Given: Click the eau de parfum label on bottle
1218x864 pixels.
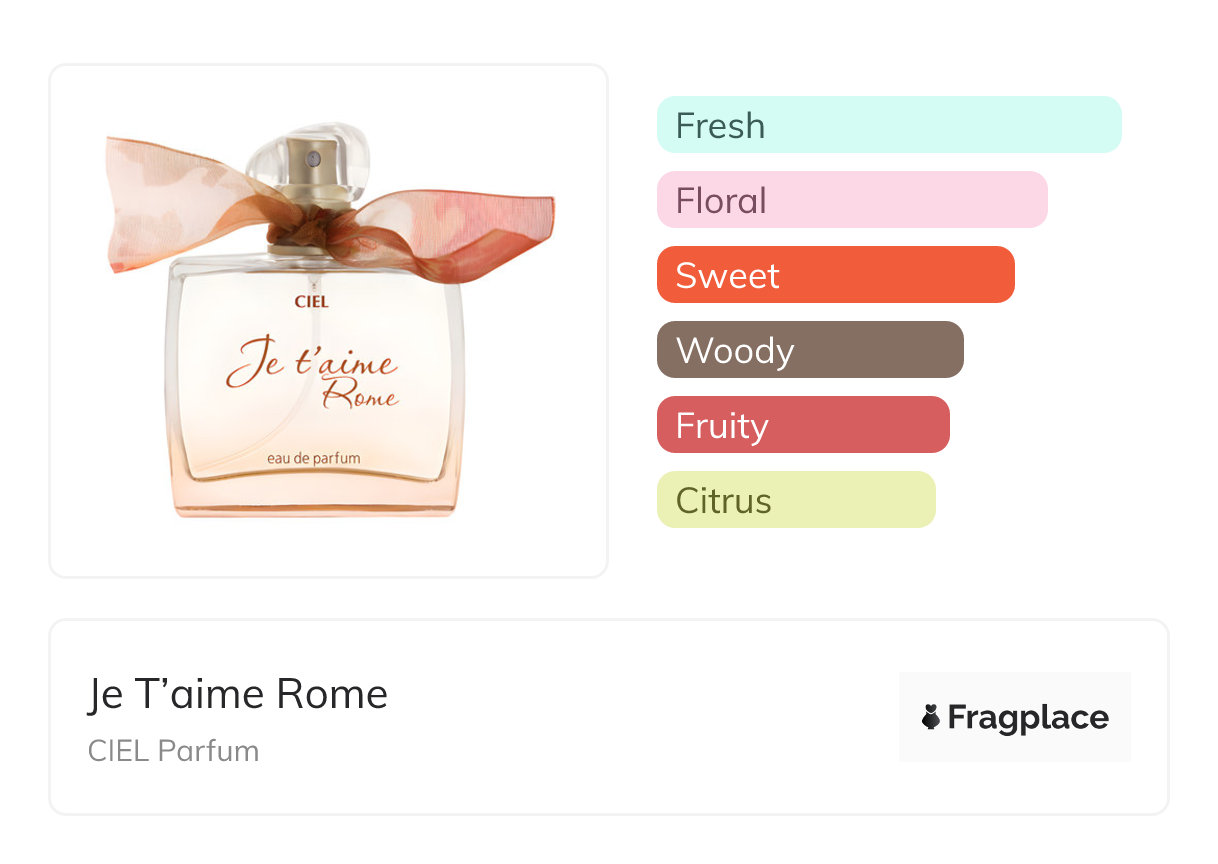Looking at the screenshot, I should 313,458.
